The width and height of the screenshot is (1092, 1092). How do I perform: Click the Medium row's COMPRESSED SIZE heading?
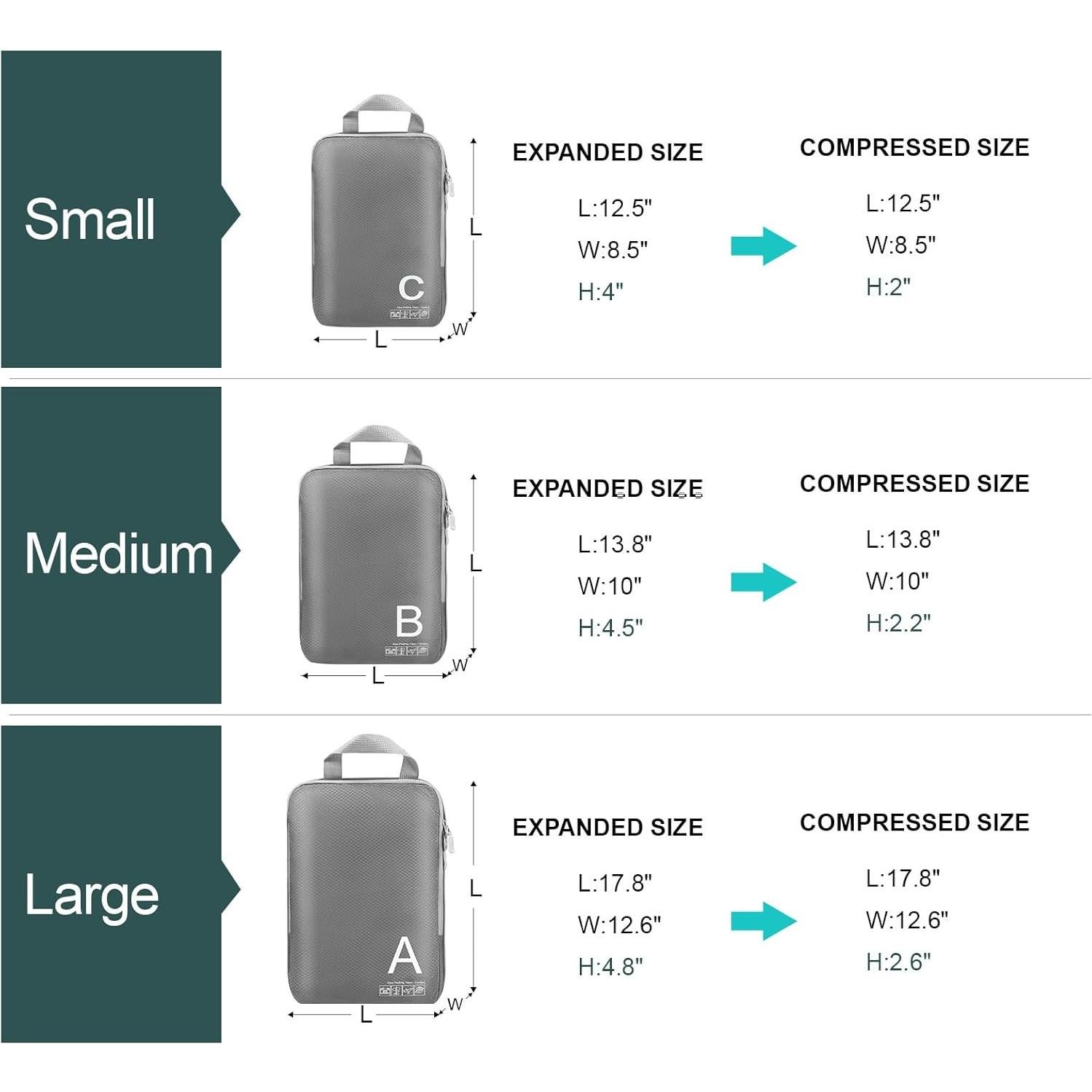tap(914, 483)
